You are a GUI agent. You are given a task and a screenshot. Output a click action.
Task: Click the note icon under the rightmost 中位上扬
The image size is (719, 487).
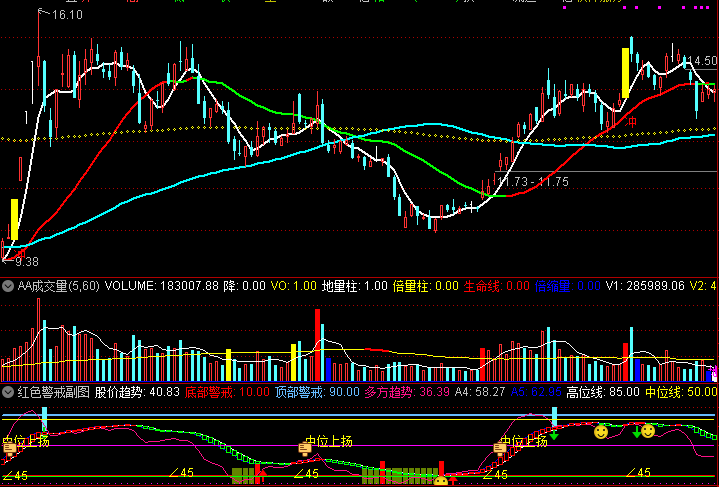pyautogui.click(x=500, y=448)
